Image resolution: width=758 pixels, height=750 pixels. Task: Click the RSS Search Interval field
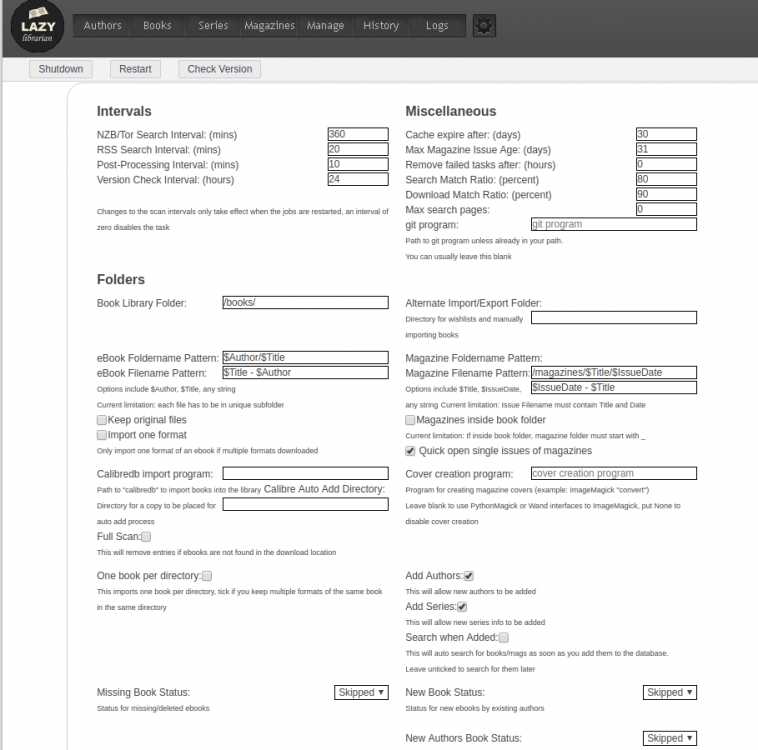(x=358, y=149)
